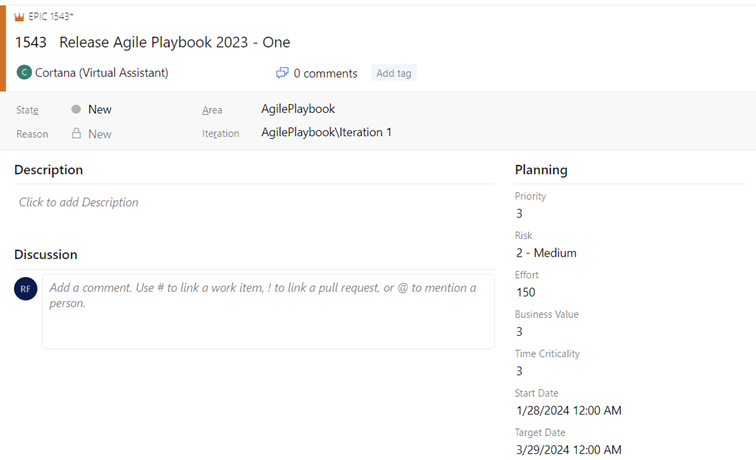
Task: Open the 0 comments link
Action: pyautogui.click(x=325, y=73)
